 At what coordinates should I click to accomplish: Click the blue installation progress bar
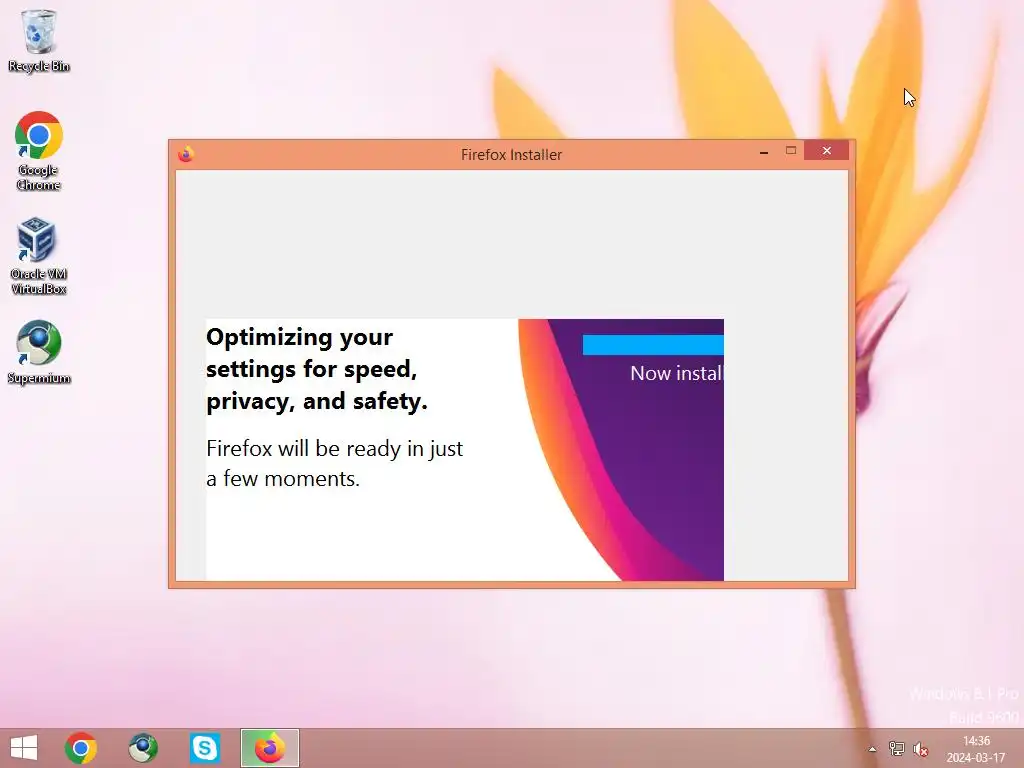[653, 345]
